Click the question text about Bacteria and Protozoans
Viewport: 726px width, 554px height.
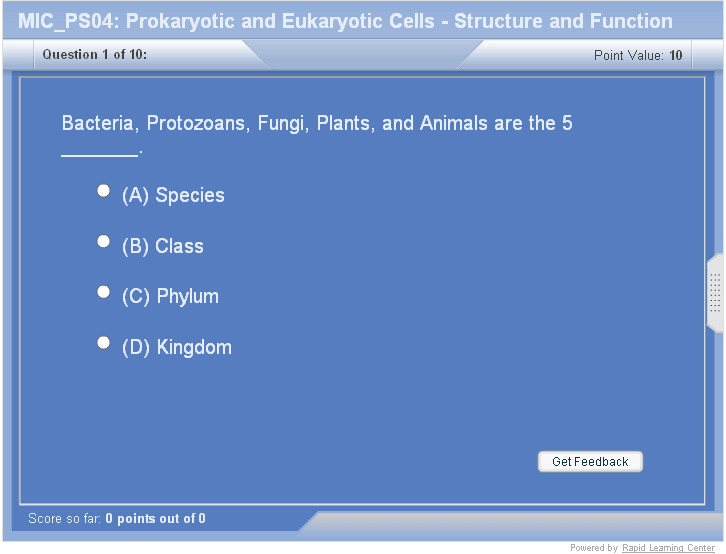317,124
